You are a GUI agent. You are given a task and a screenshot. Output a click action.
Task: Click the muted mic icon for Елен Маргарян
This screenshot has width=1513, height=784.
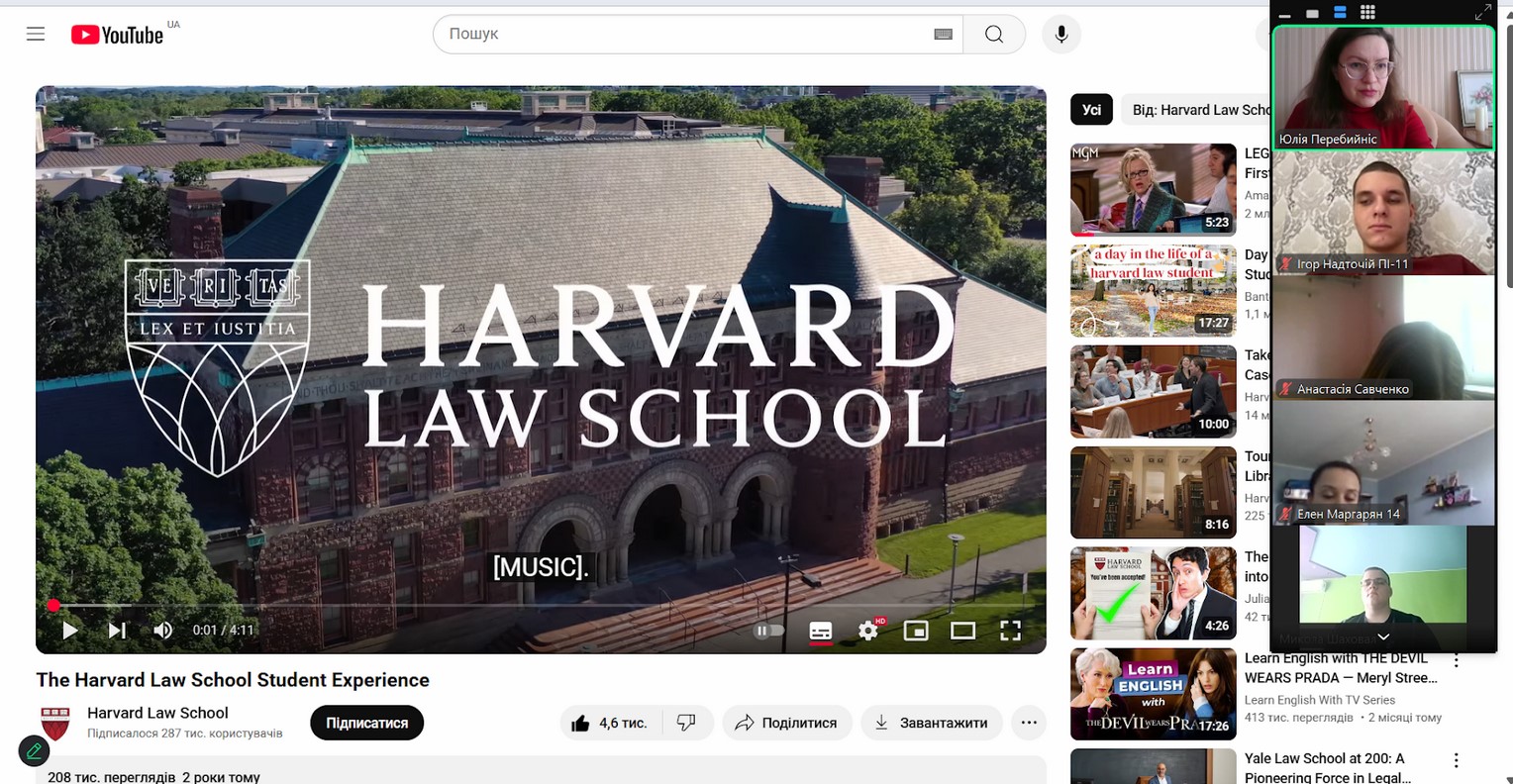1286,514
